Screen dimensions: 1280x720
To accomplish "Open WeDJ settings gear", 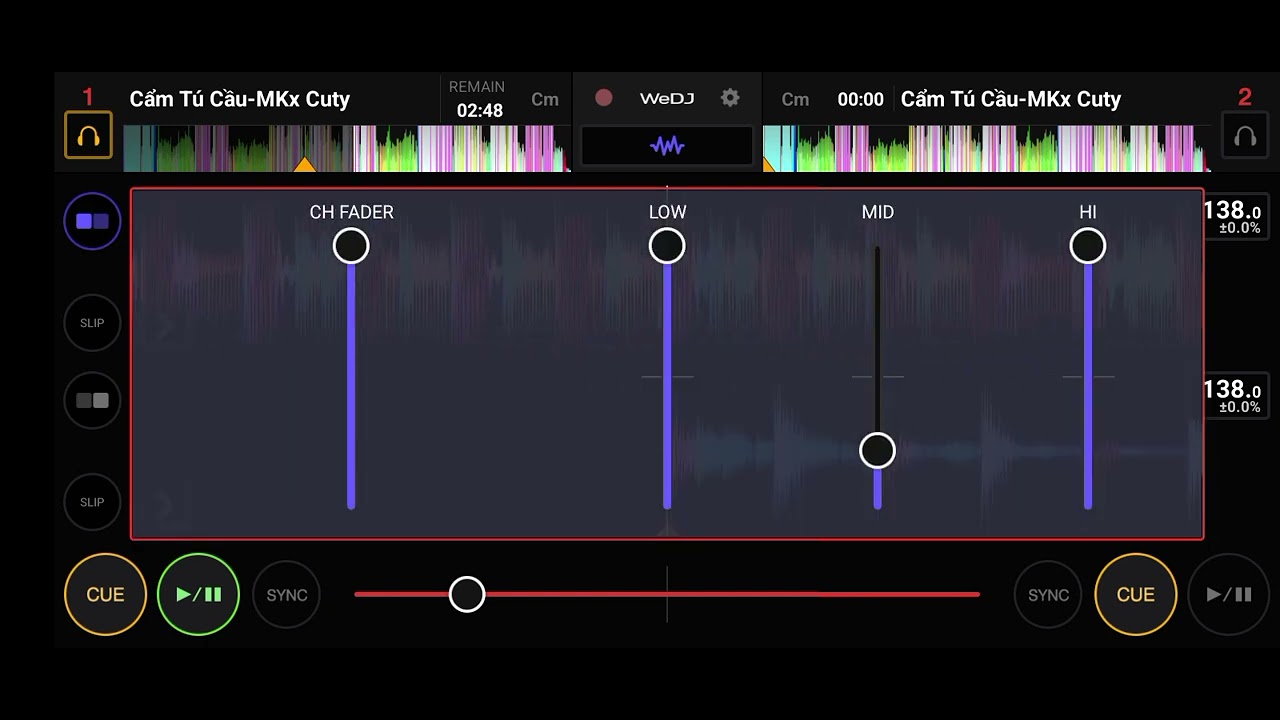I will click(730, 98).
